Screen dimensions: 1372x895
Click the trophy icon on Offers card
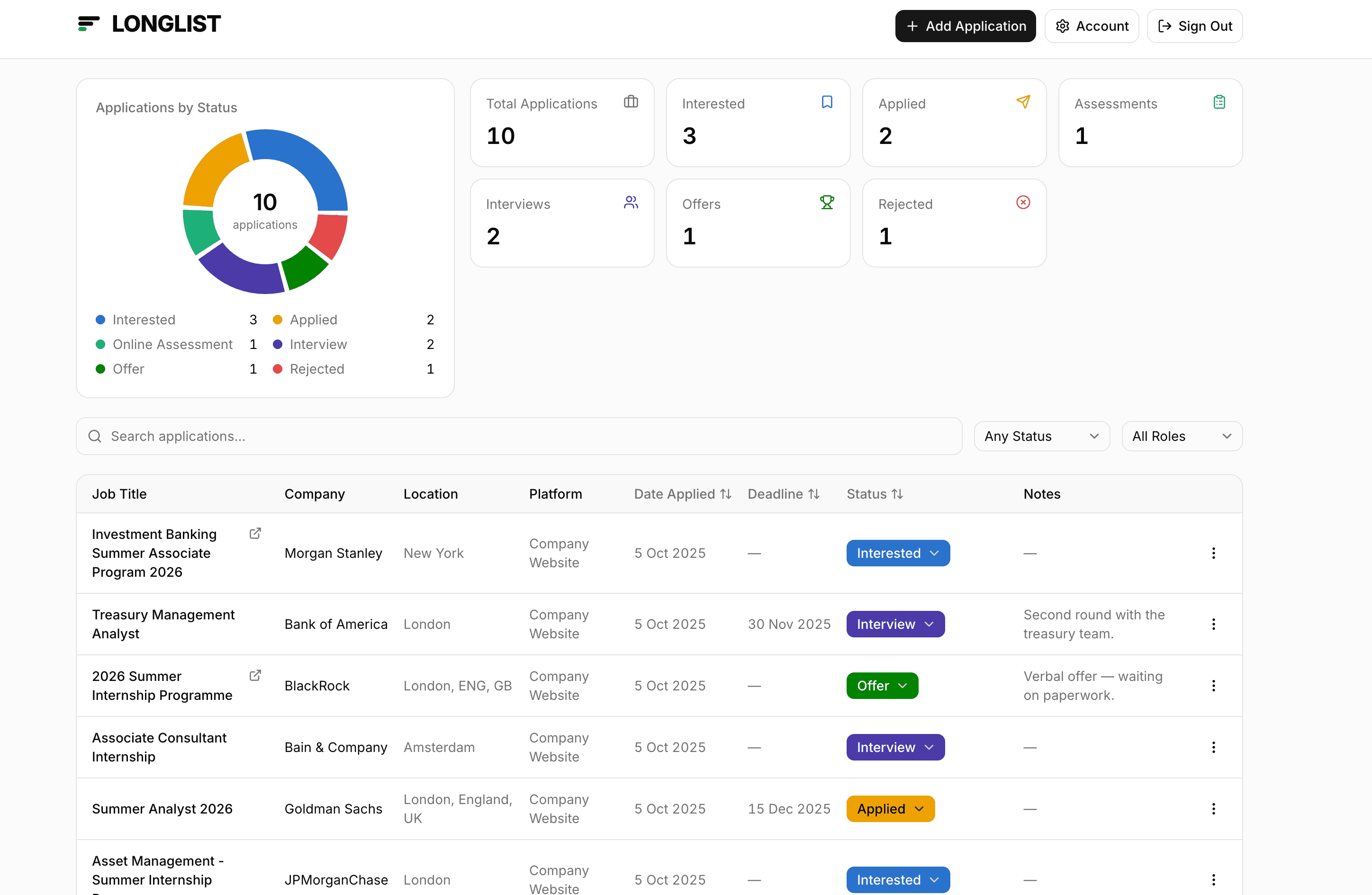click(x=827, y=202)
